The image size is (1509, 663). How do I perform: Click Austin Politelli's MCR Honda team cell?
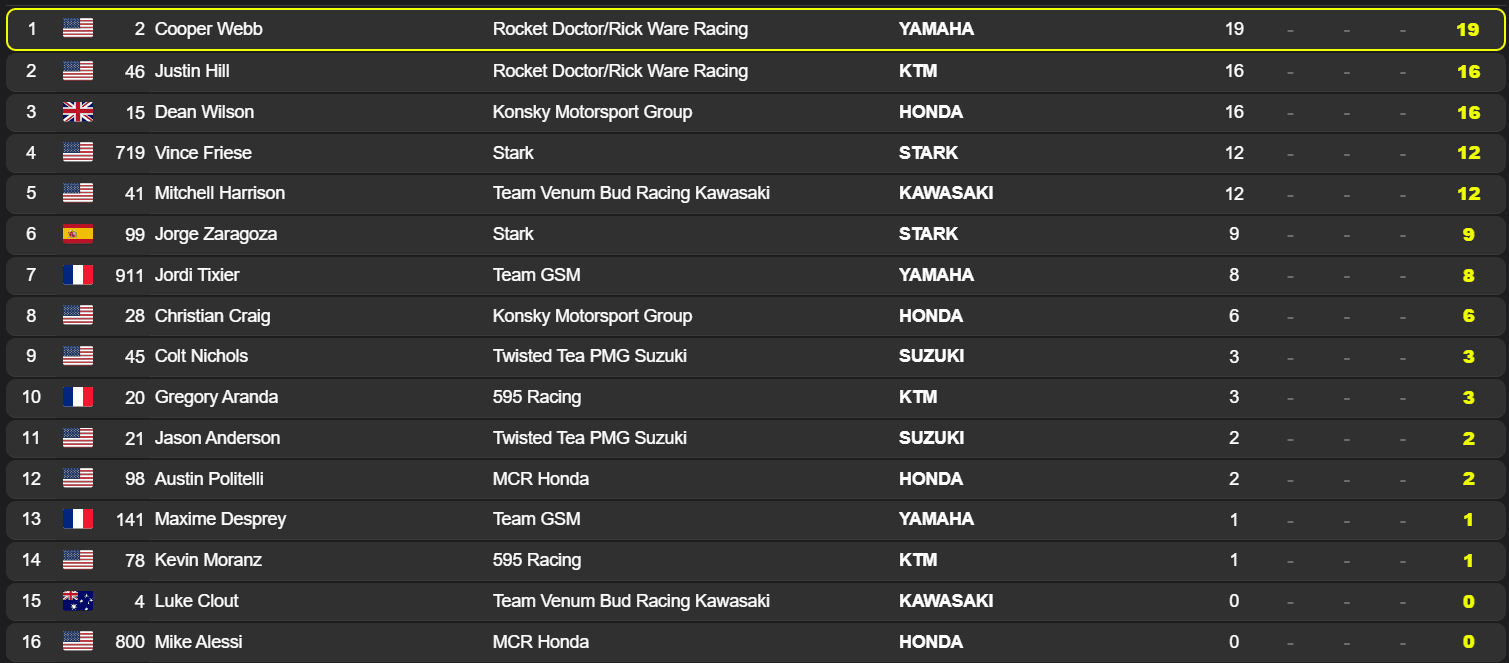541,479
